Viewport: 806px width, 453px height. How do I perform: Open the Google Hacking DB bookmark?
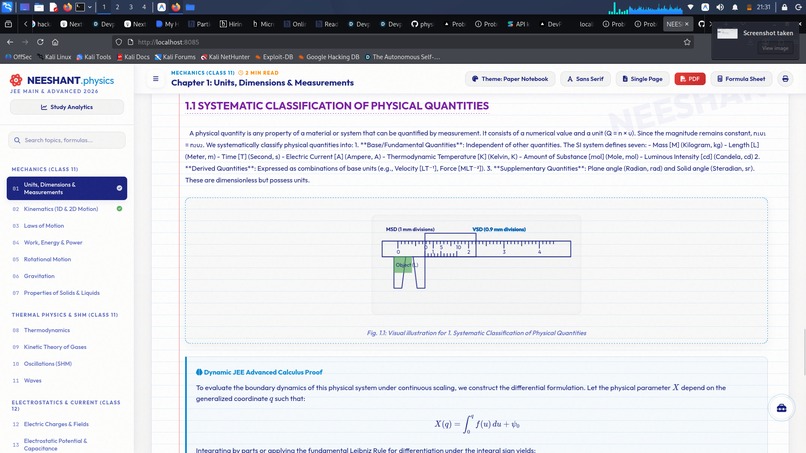click(x=329, y=57)
